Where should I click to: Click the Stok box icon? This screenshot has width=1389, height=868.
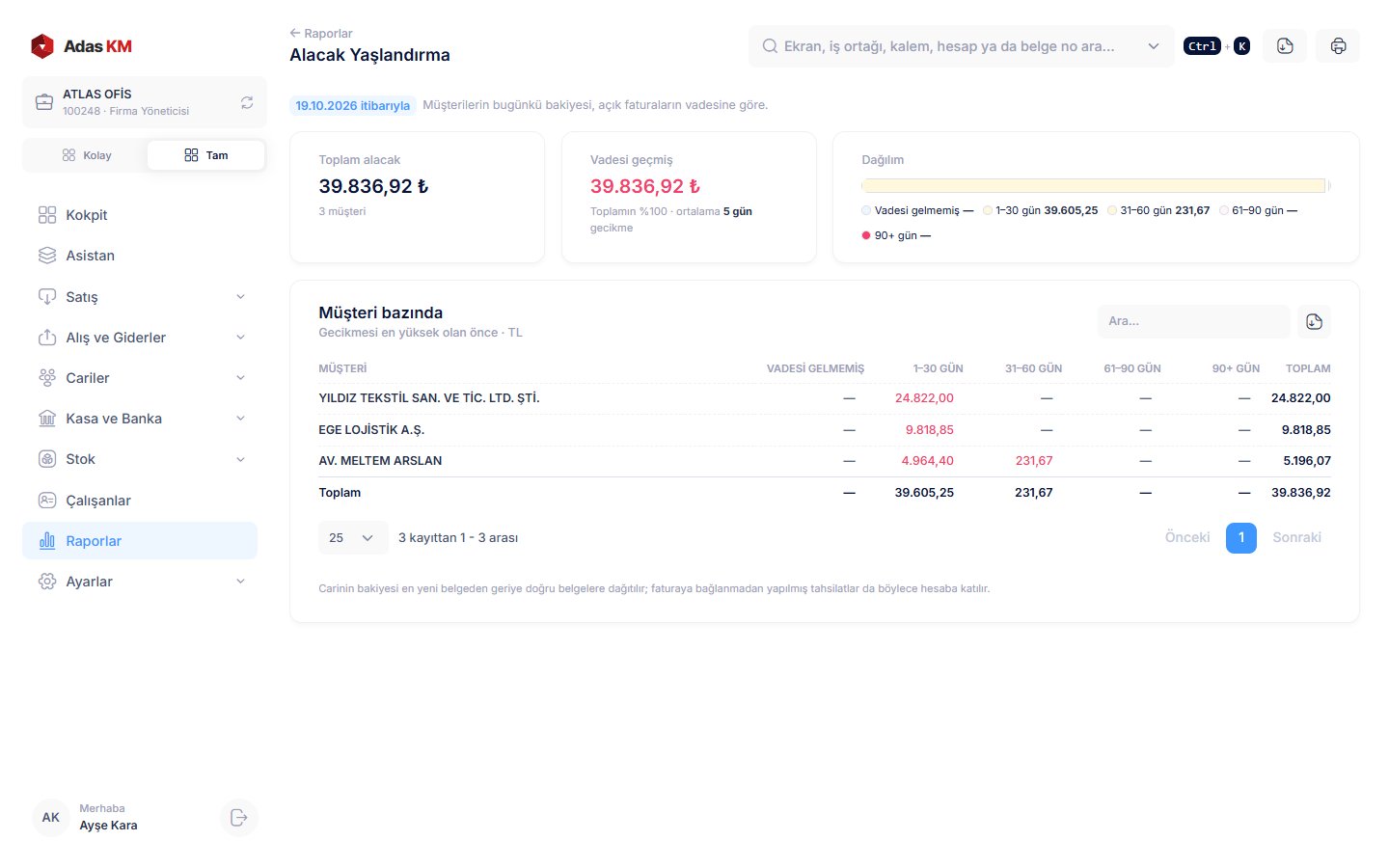tap(47, 459)
